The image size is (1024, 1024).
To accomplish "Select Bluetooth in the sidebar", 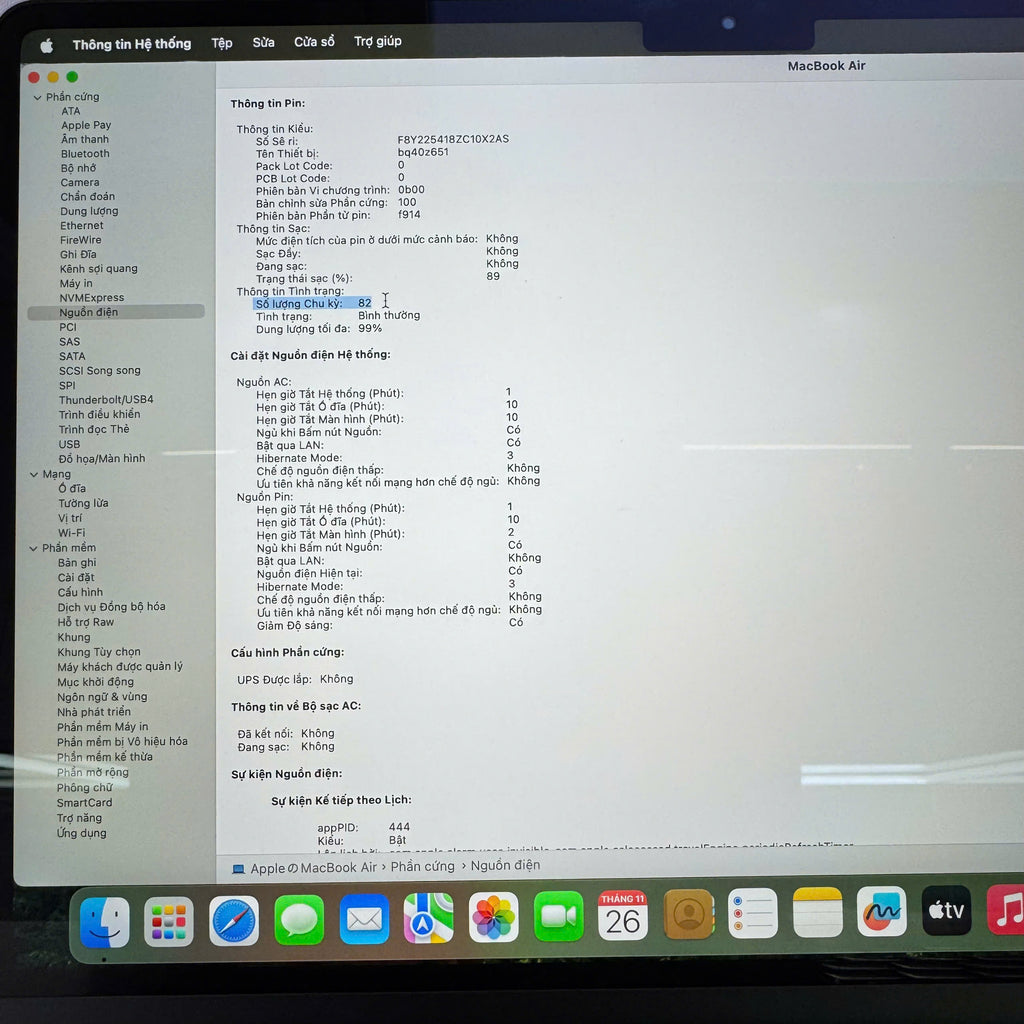I will pos(85,154).
